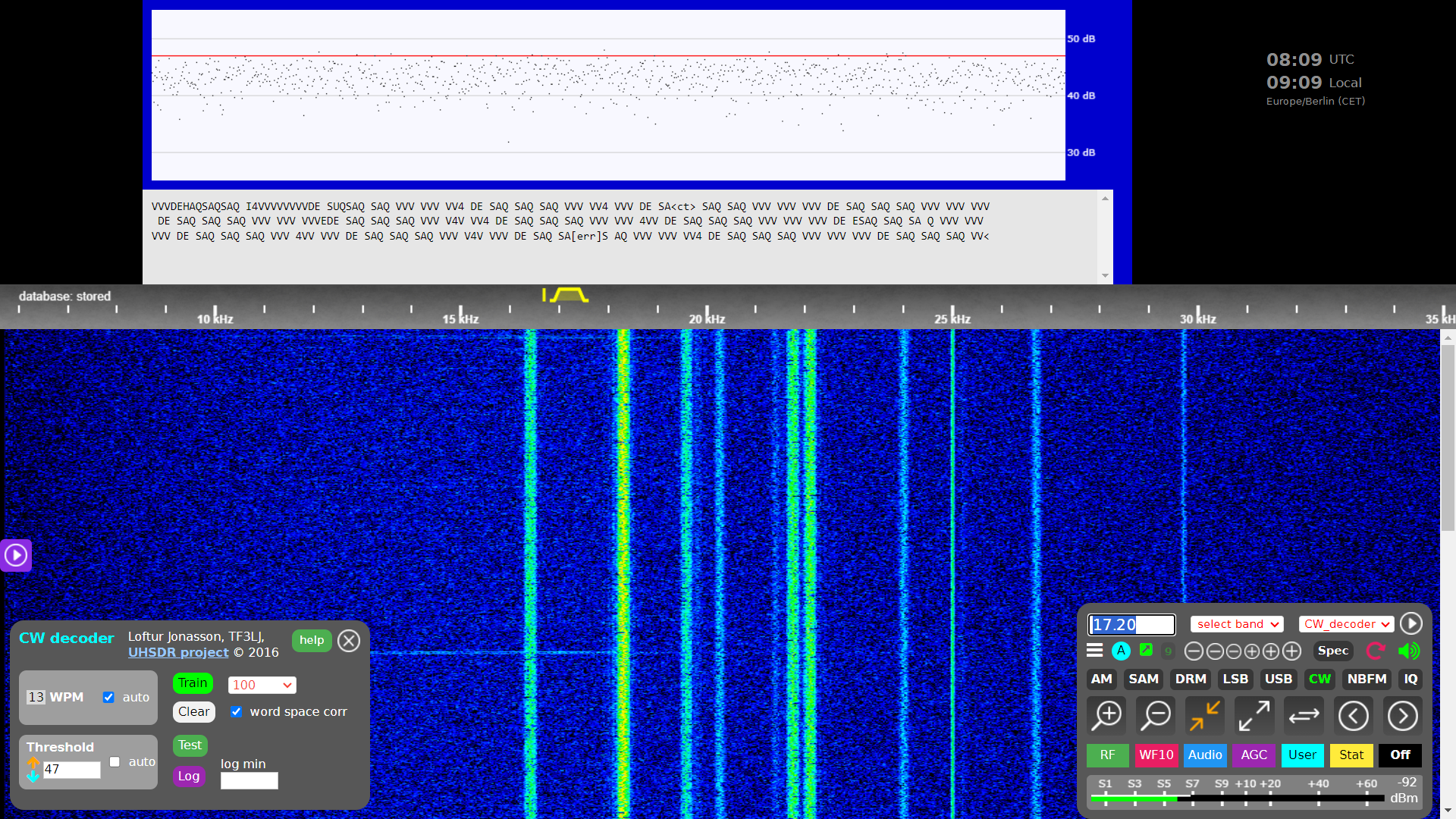Switch to the AGC tab
Image resolution: width=1456 pixels, height=819 pixels.
pyautogui.click(x=1254, y=755)
